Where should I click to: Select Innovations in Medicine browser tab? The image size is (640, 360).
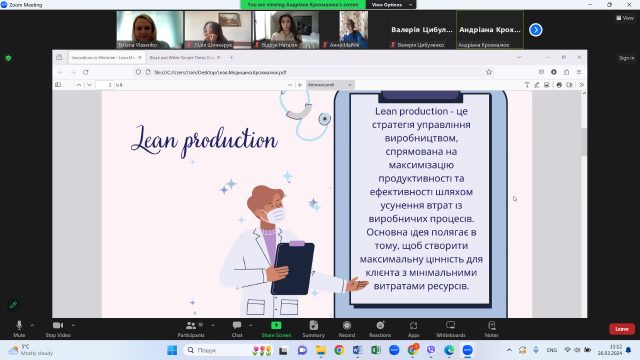pyautogui.click(x=106, y=58)
